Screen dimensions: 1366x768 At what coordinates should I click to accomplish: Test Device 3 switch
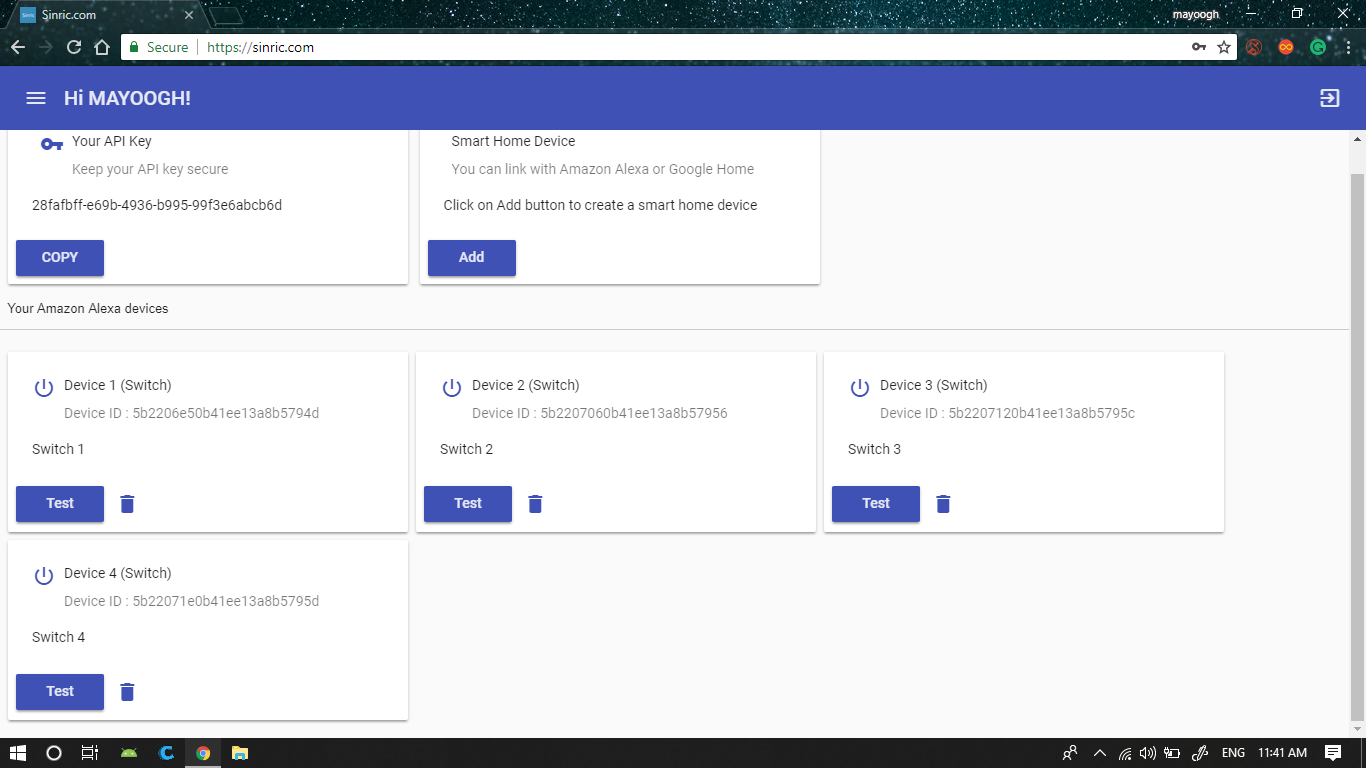(876, 504)
